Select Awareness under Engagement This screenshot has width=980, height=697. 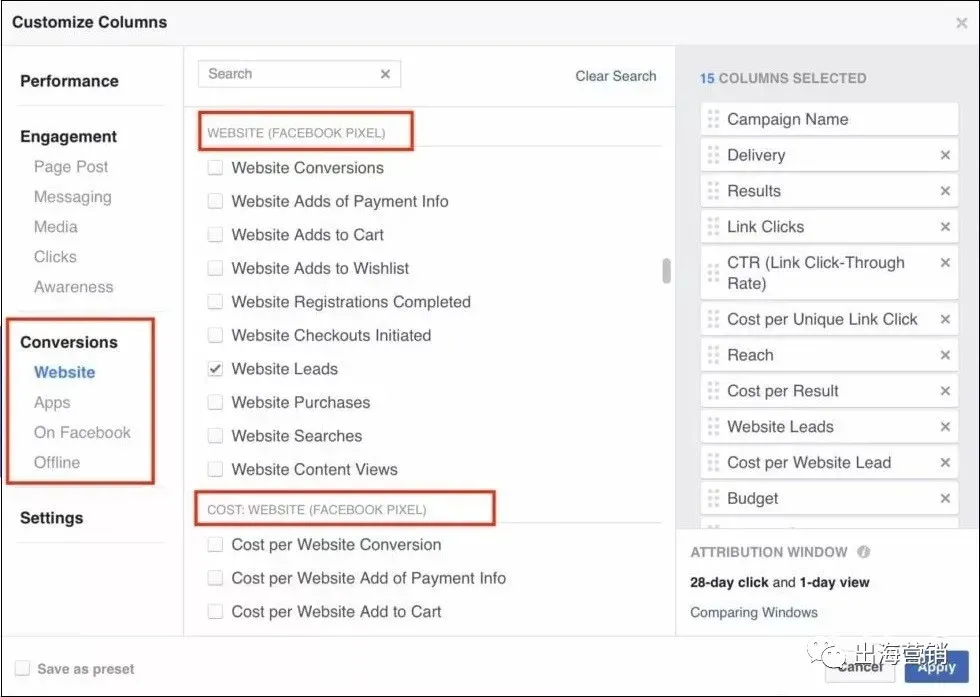click(x=74, y=287)
